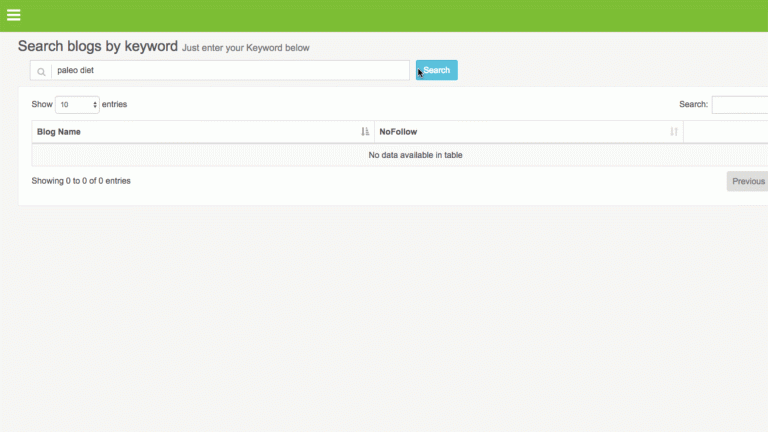Focus the keyword field containing 'paleo diet'
Image resolution: width=768 pixels, height=432 pixels.
230,71
